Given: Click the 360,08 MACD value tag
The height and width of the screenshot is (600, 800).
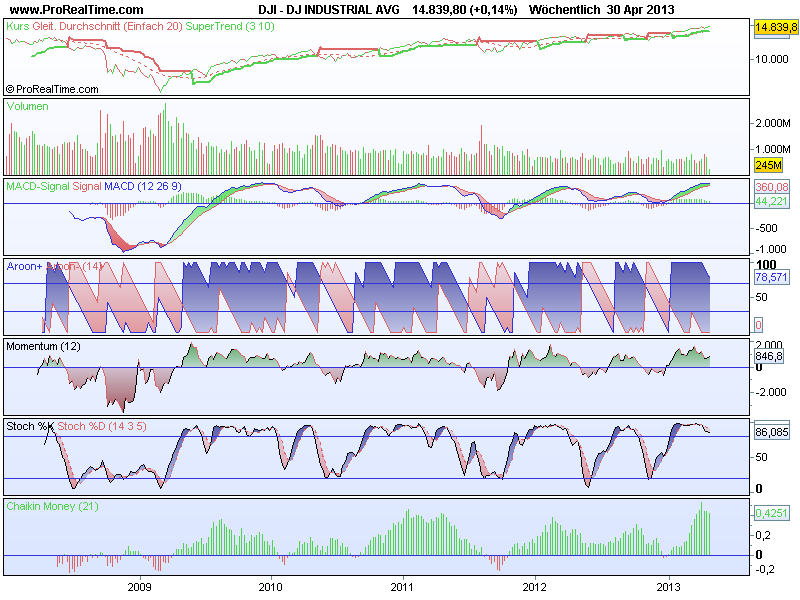Looking at the screenshot, I should coord(771,187).
